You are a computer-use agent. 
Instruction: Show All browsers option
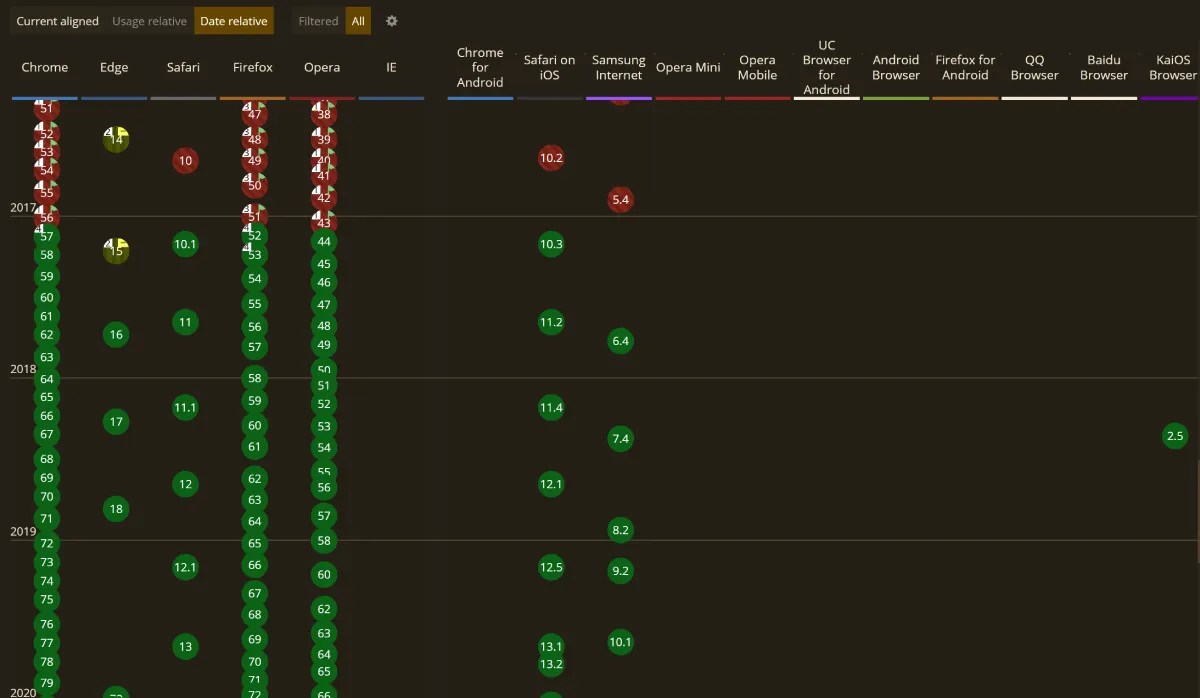[358, 21]
